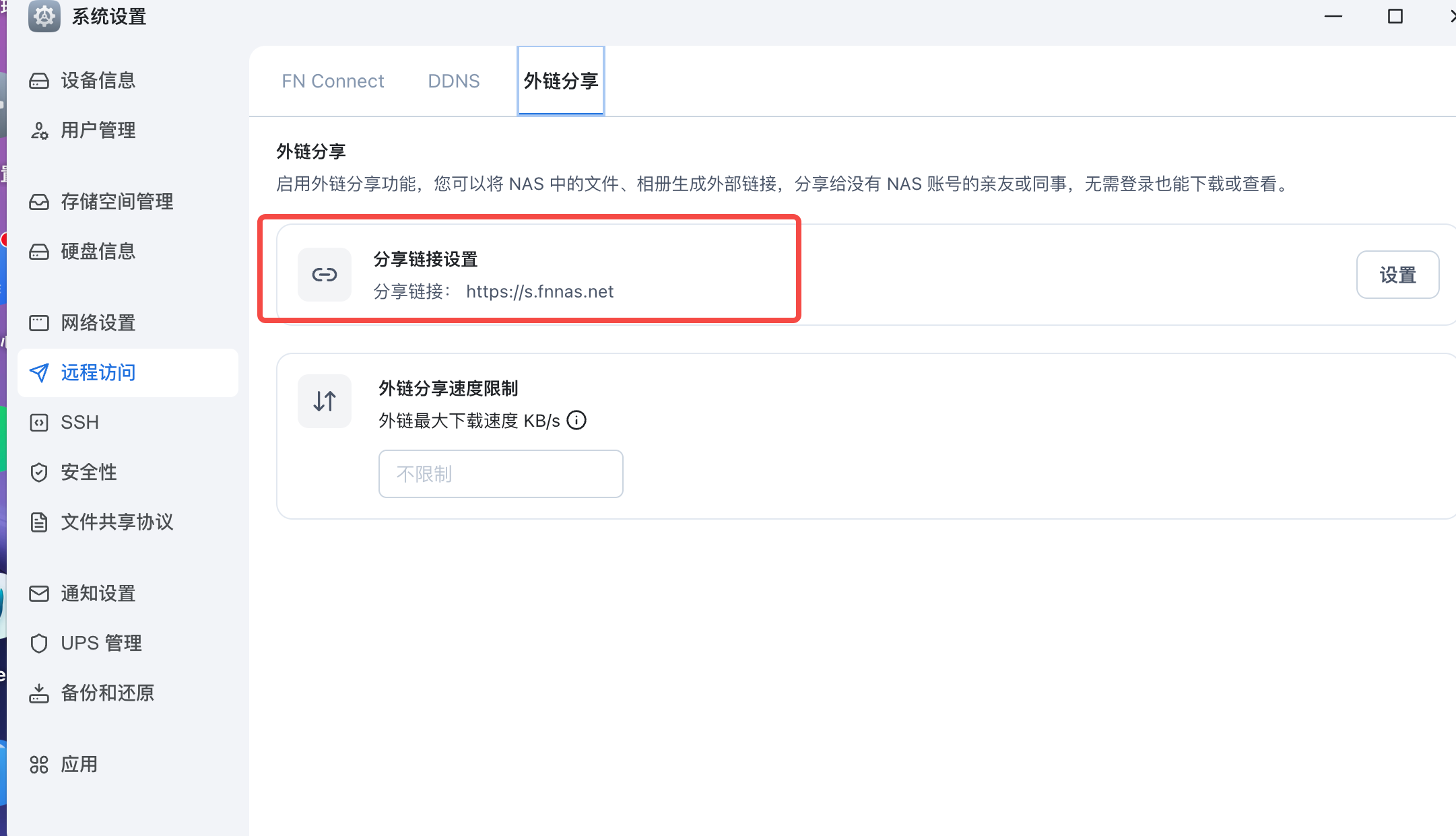
Task: Click the info icon next to KB/s
Action: click(576, 421)
